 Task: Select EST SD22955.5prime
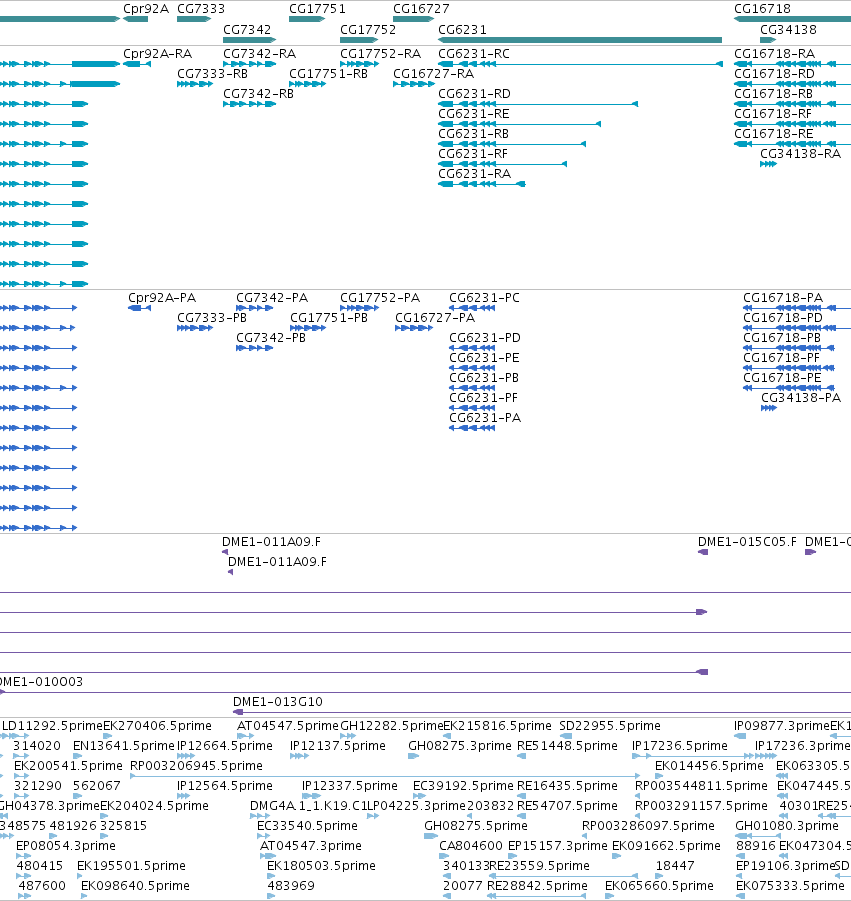tap(610, 726)
